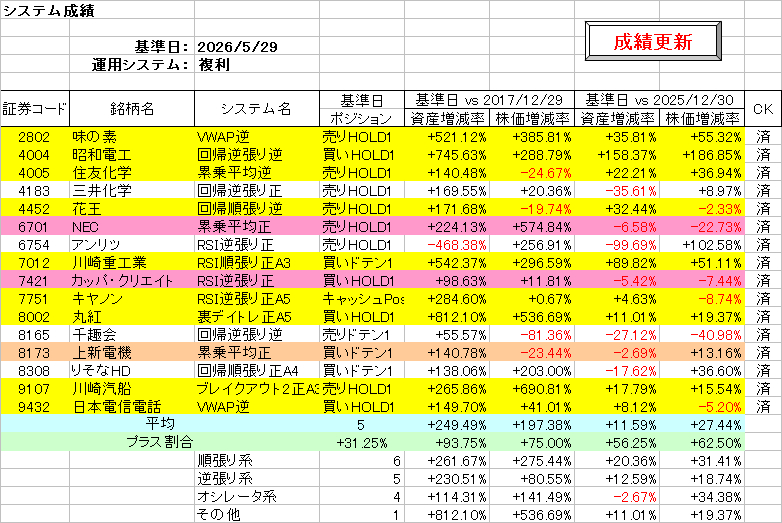The width and height of the screenshot is (782, 523).
Task: Select the red value -468.38%
Action: [447, 245]
